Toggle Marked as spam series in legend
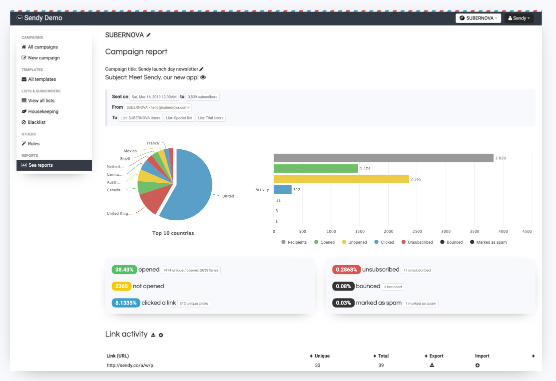556x381 pixels. [488, 242]
